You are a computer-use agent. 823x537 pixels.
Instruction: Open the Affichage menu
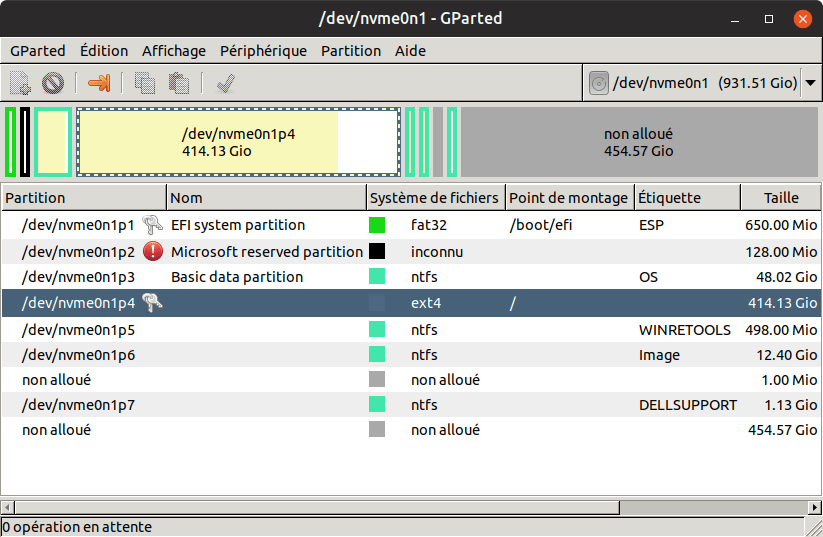click(174, 51)
